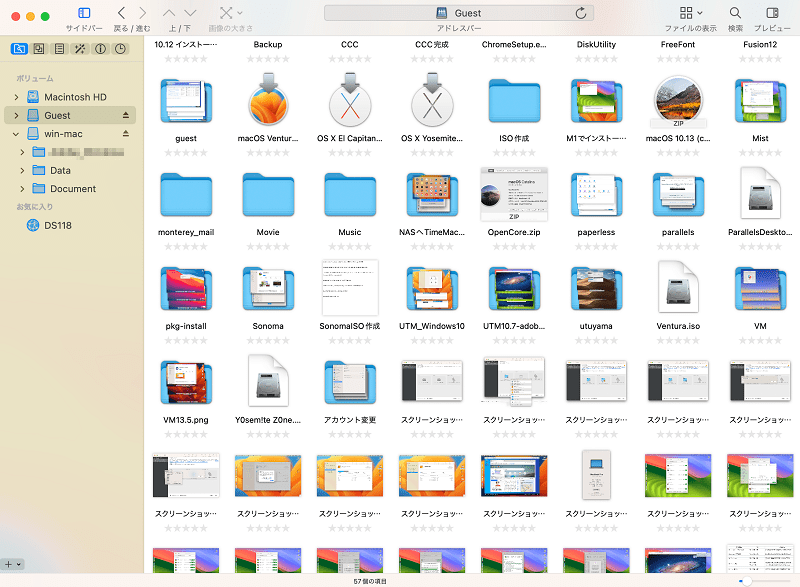The image size is (800, 587).
Task: Expand the Macintosh HD volume
Action: [x=16, y=97]
